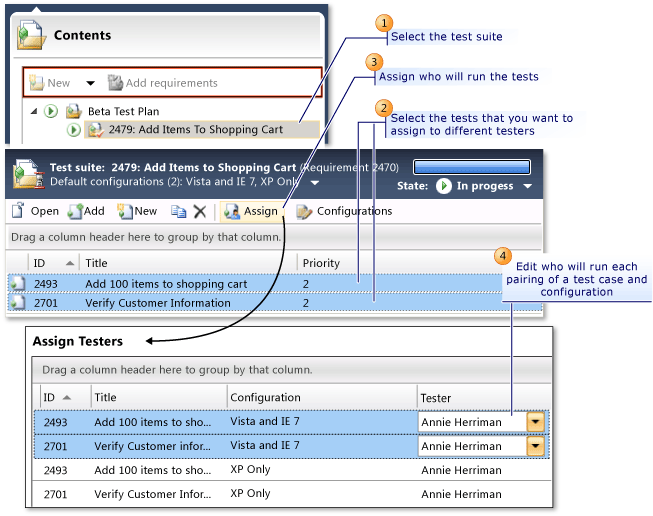The width and height of the screenshot is (653, 516).
Task: Click play icon beside 2479 suite
Action: click(74, 130)
